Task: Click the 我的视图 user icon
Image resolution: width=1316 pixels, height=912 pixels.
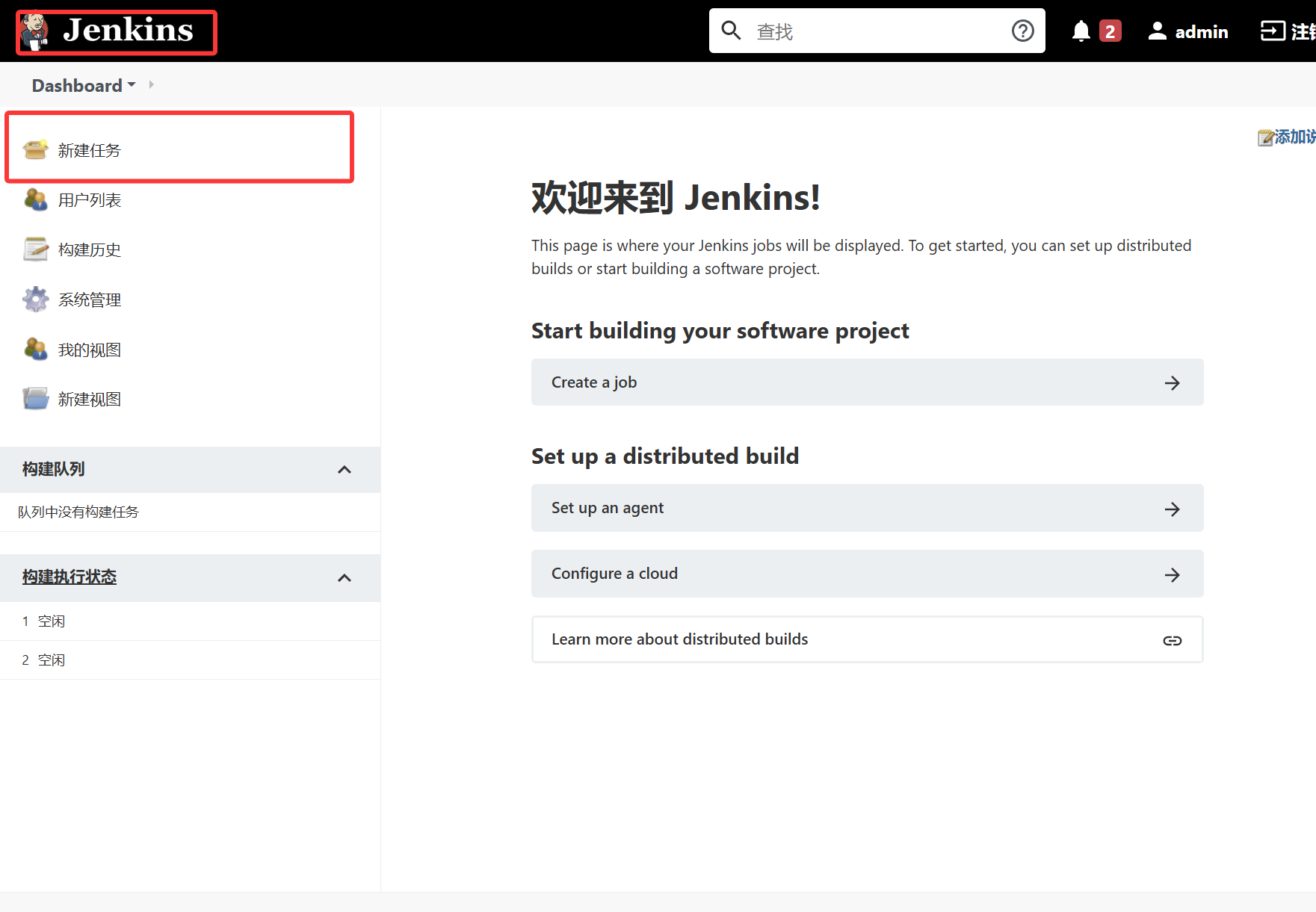Action: coord(35,349)
